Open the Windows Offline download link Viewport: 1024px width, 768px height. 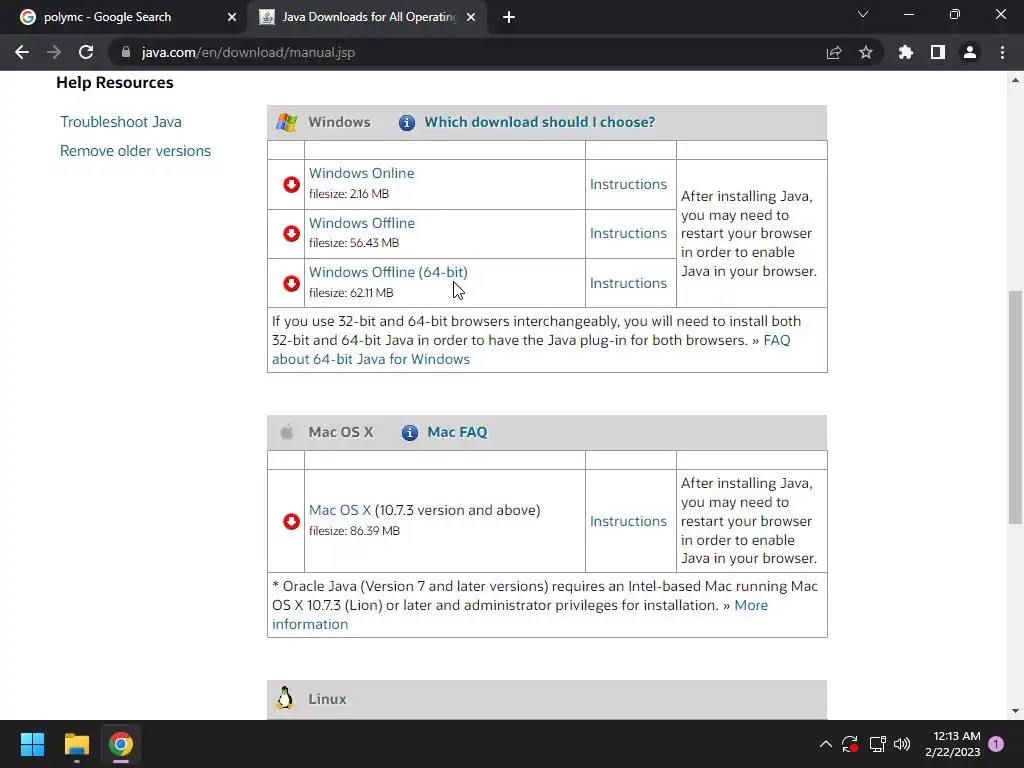point(362,223)
